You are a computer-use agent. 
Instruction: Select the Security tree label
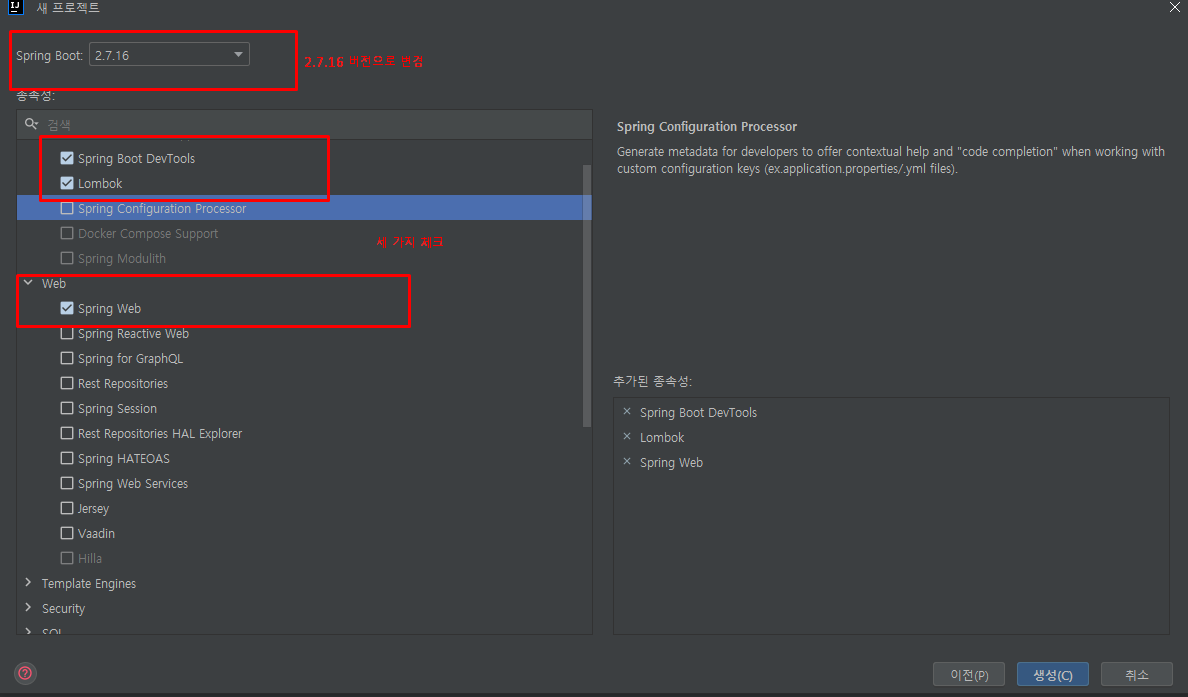(x=63, y=608)
